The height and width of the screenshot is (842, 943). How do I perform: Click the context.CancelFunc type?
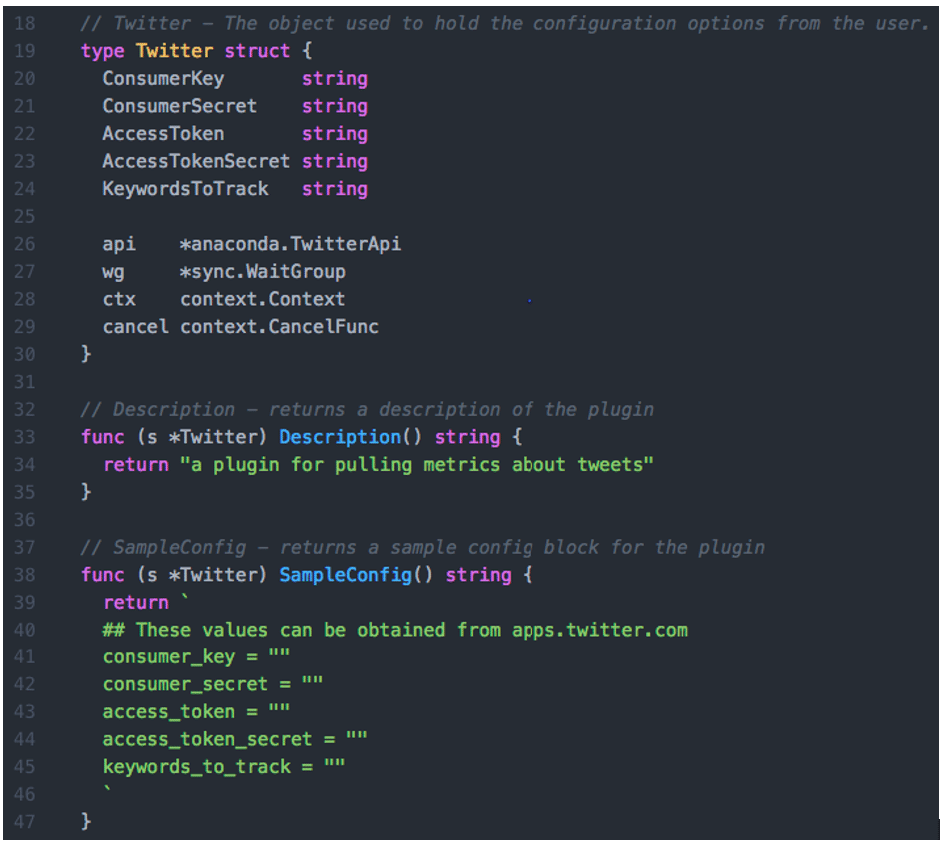pyautogui.click(x=280, y=327)
